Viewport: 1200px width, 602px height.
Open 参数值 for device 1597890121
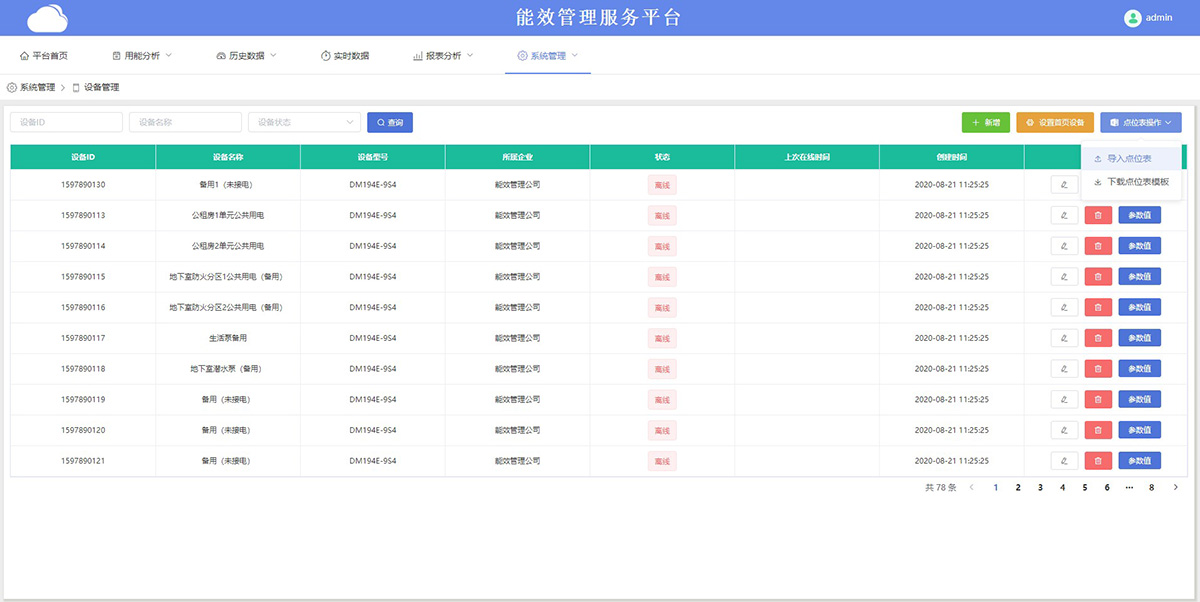[1139, 461]
